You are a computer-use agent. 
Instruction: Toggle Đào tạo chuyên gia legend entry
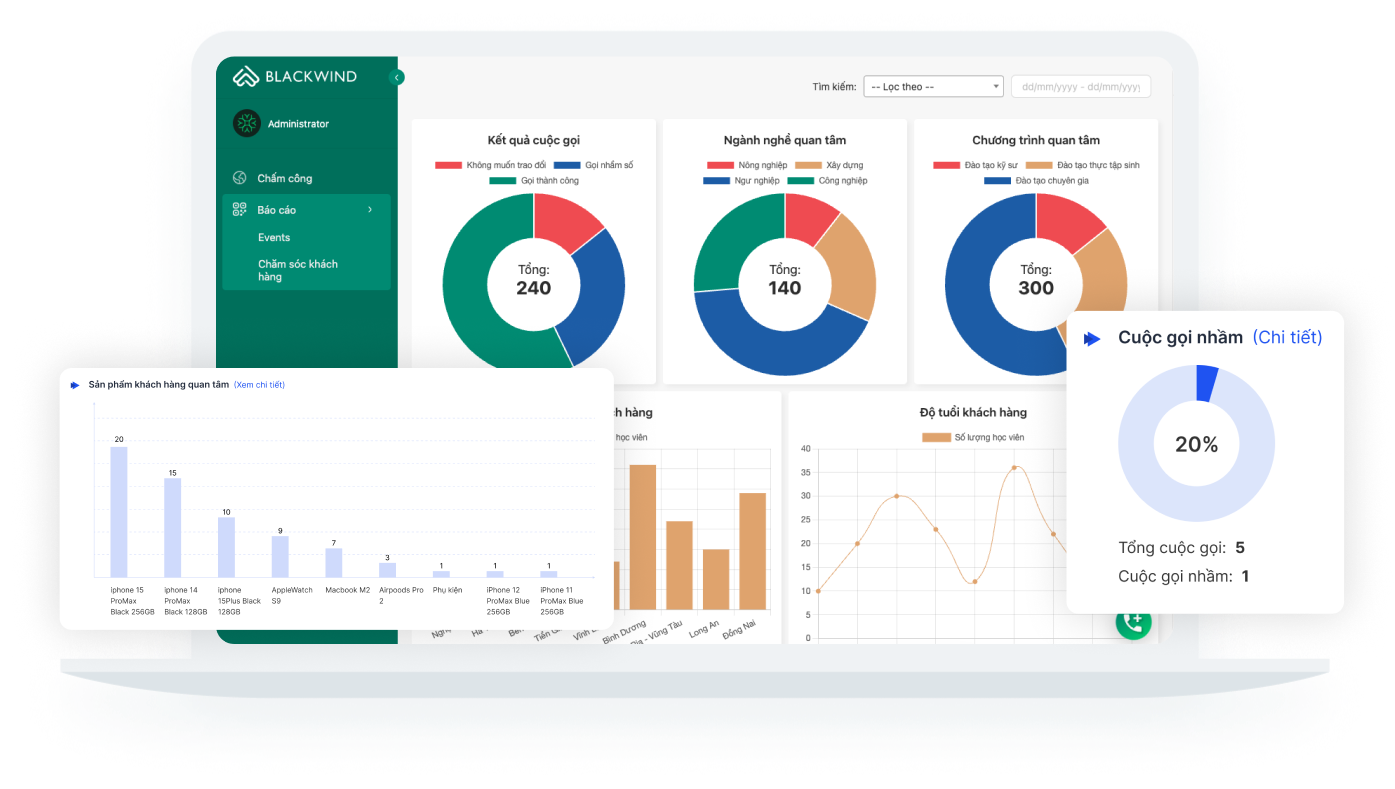pyautogui.click(x=1036, y=181)
